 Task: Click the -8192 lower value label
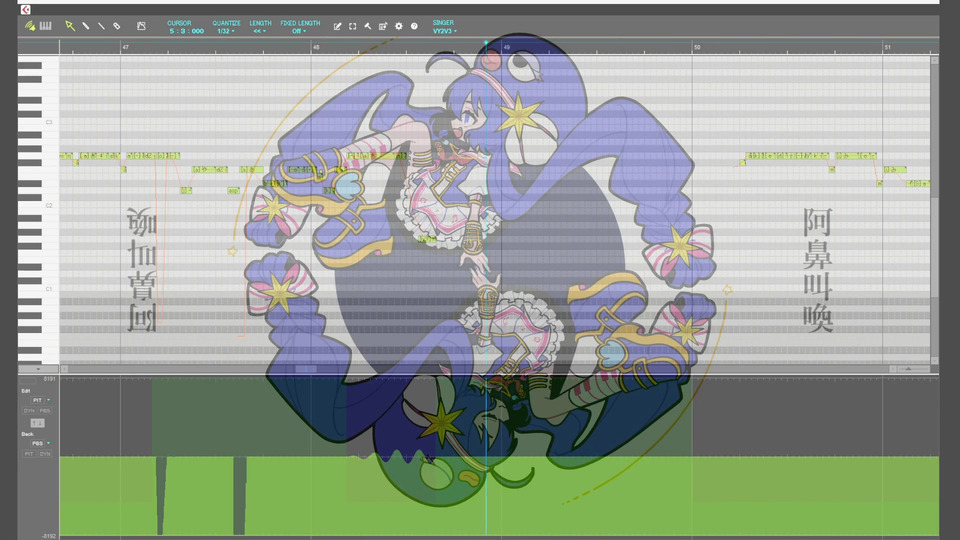click(48, 536)
